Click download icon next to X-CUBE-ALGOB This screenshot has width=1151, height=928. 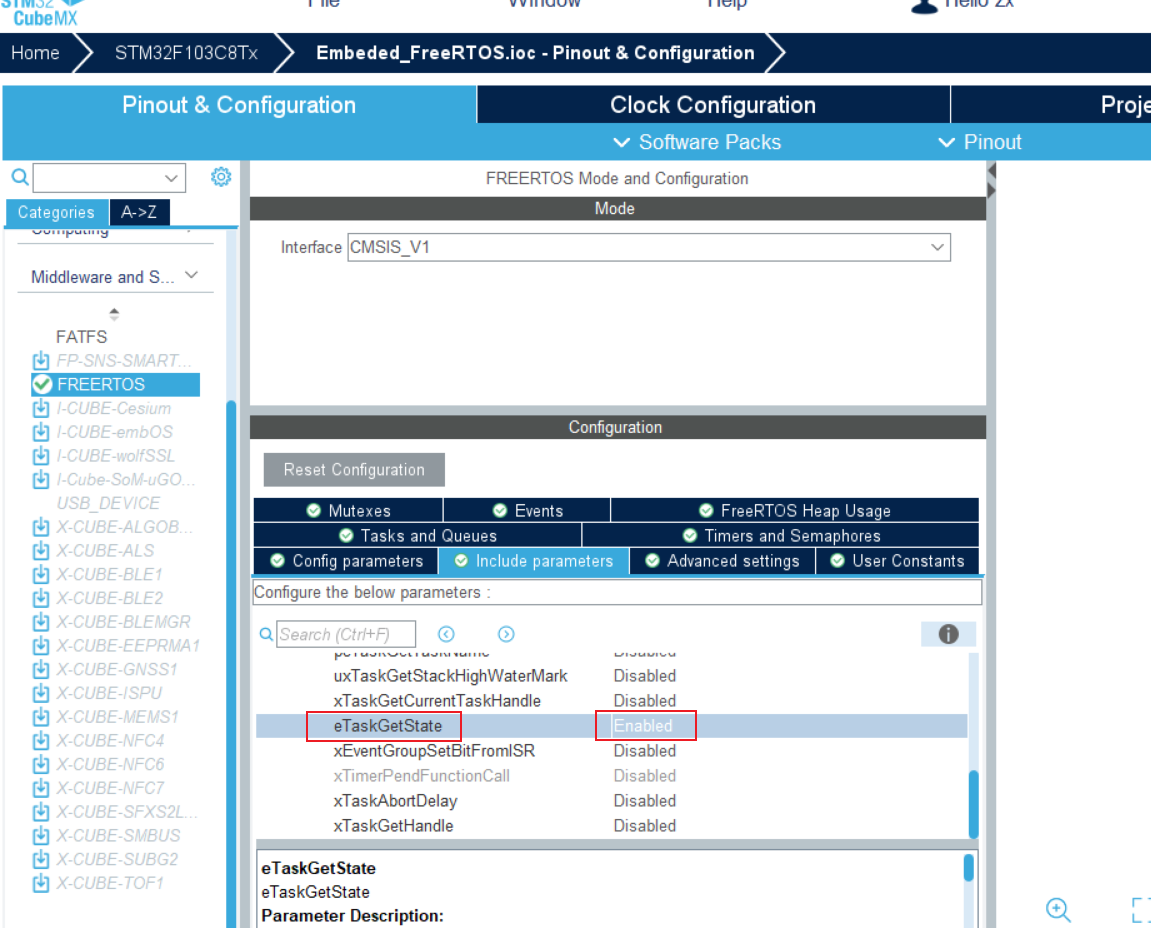[x=41, y=527]
